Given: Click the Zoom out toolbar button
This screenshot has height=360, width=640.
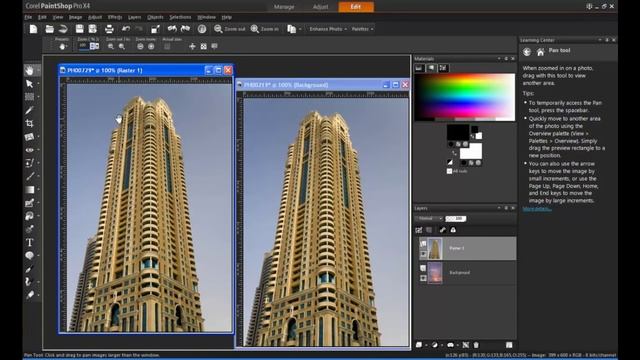Looking at the screenshot, I should click(x=229, y=29).
